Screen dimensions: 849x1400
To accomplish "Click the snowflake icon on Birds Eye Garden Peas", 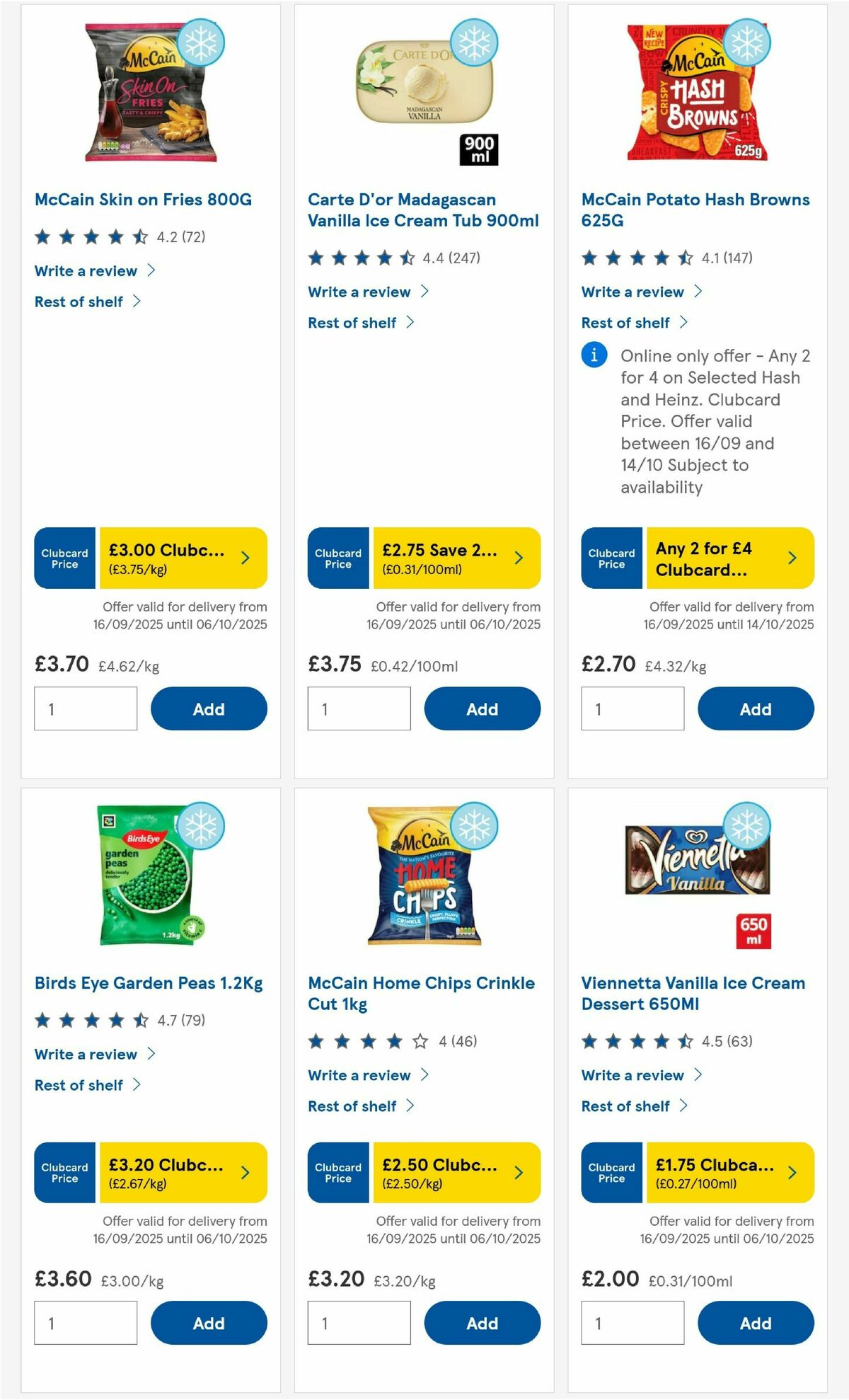I will (x=200, y=825).
